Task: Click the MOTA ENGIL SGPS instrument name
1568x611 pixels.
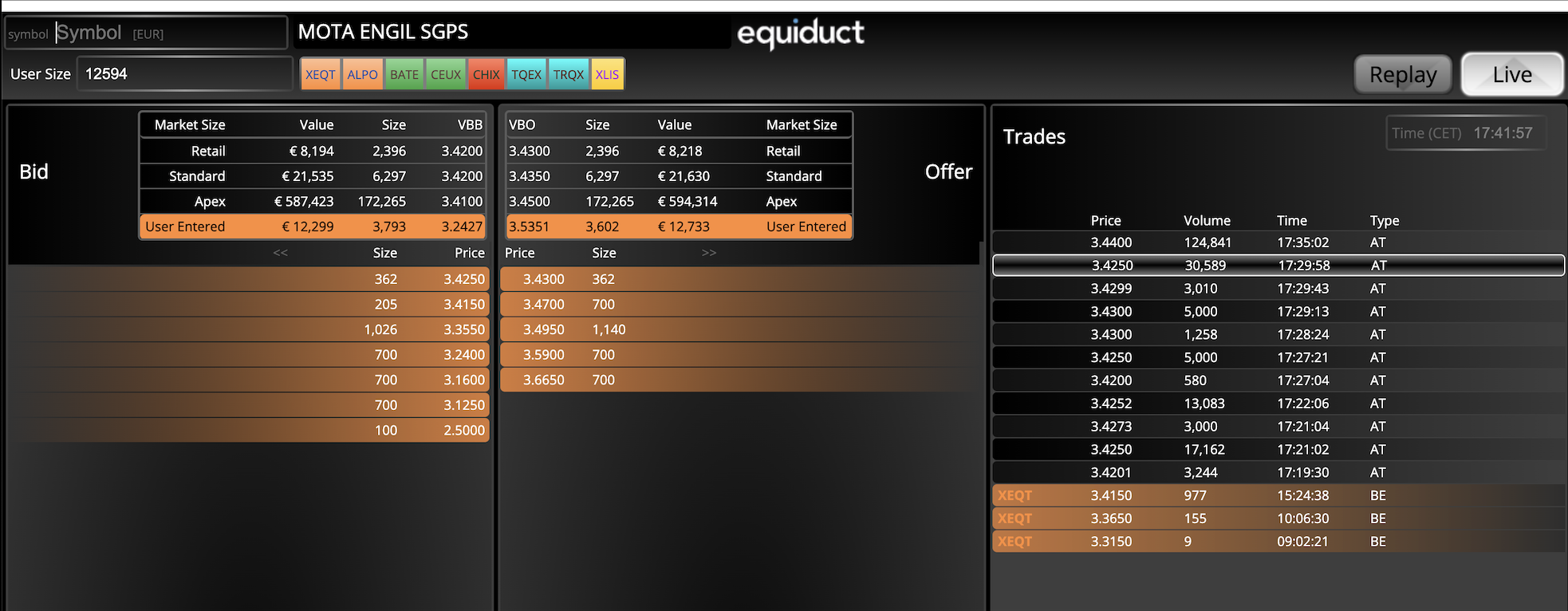Action: (383, 32)
